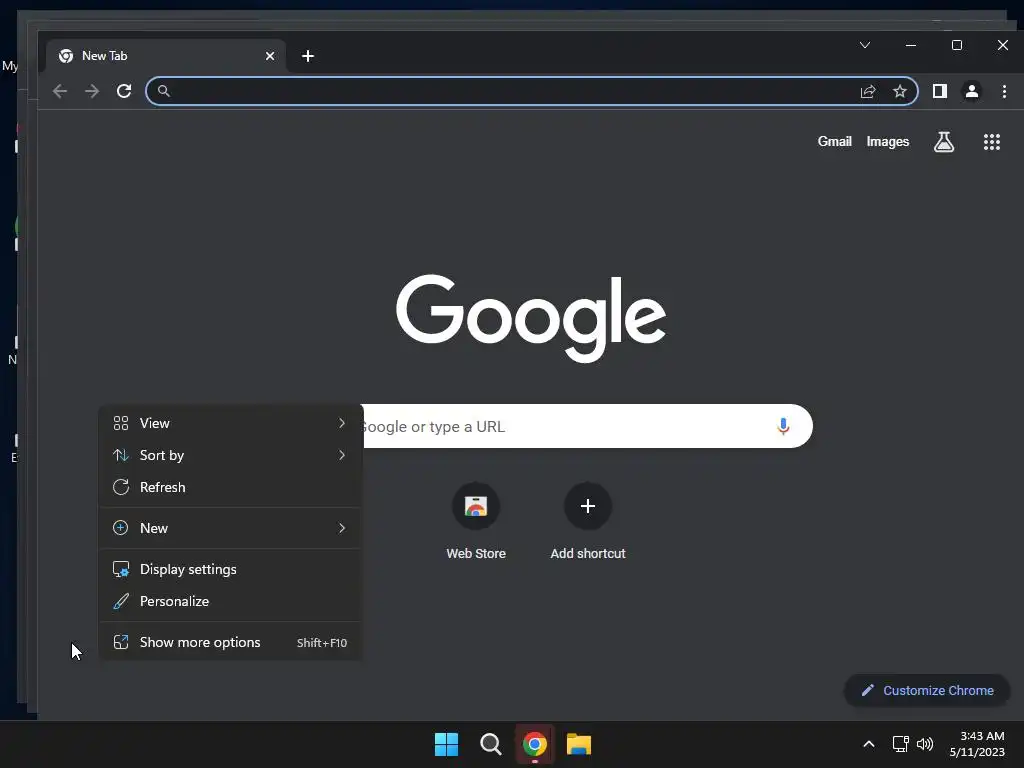Image resolution: width=1024 pixels, height=768 pixels.
Task: Open the Web Store shortcut
Action: click(476, 522)
